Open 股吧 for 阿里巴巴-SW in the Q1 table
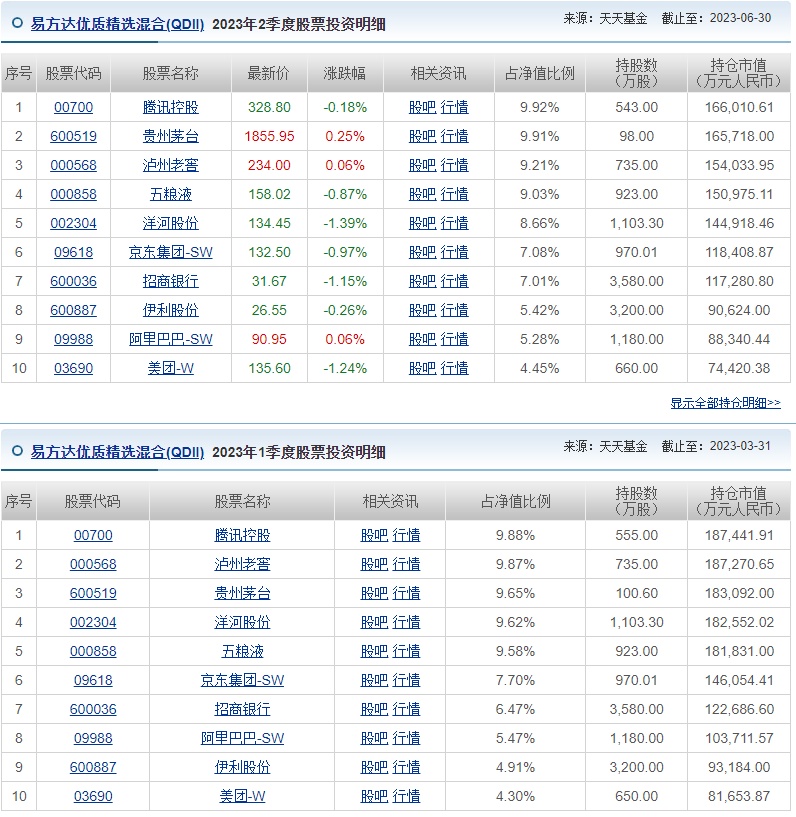The image size is (796, 817). tap(375, 738)
